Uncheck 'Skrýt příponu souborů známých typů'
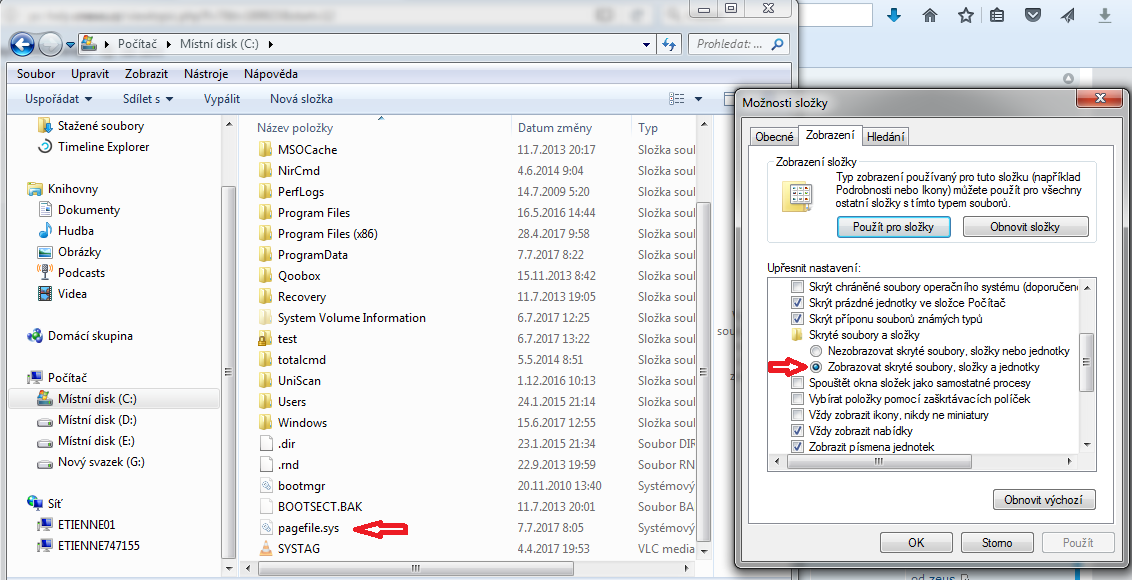The width and height of the screenshot is (1132, 580). point(797,319)
